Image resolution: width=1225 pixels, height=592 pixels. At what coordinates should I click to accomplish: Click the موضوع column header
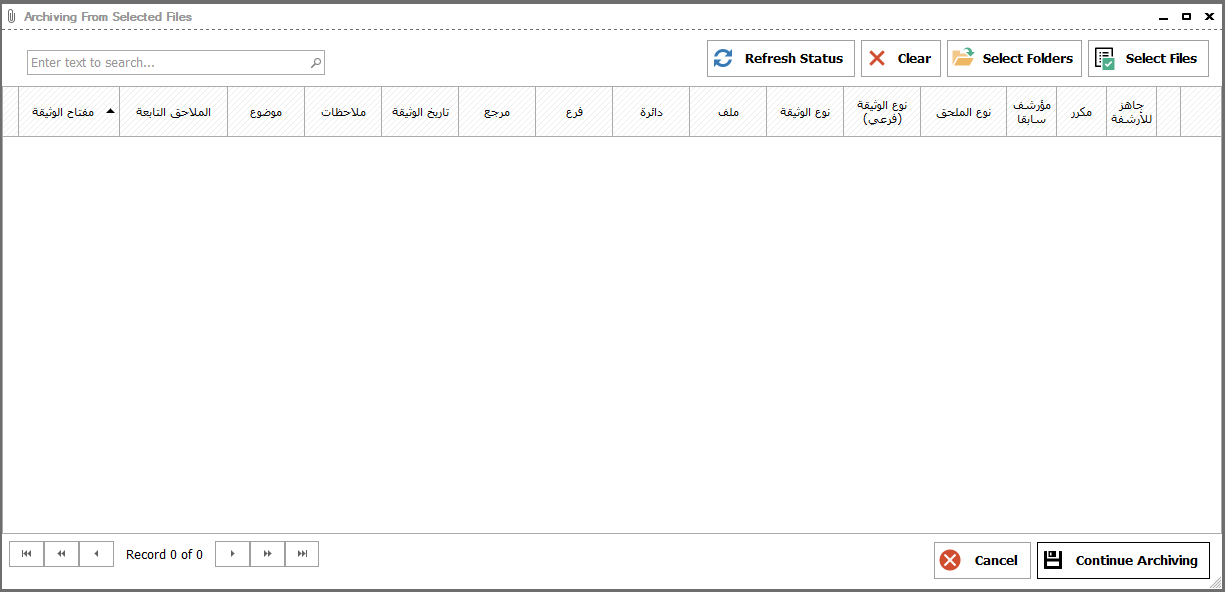[266, 111]
